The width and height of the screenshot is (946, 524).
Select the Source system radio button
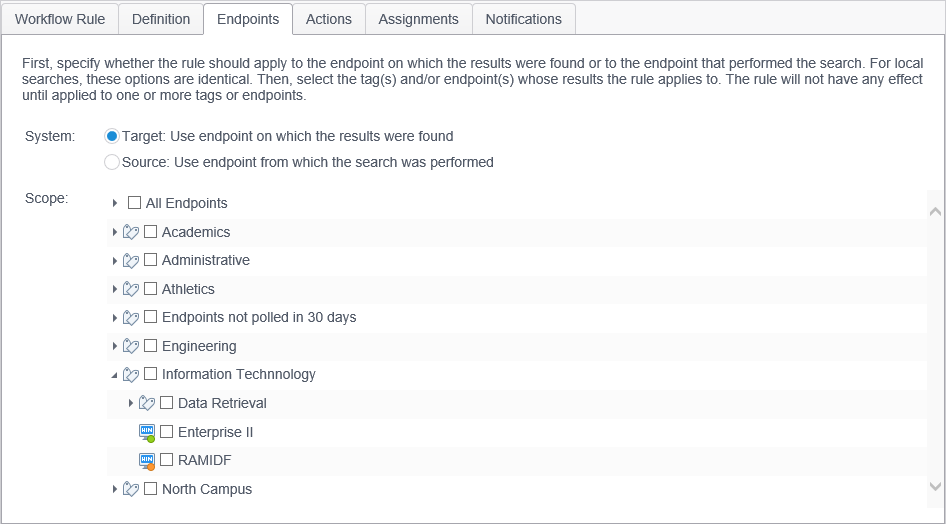click(x=112, y=162)
